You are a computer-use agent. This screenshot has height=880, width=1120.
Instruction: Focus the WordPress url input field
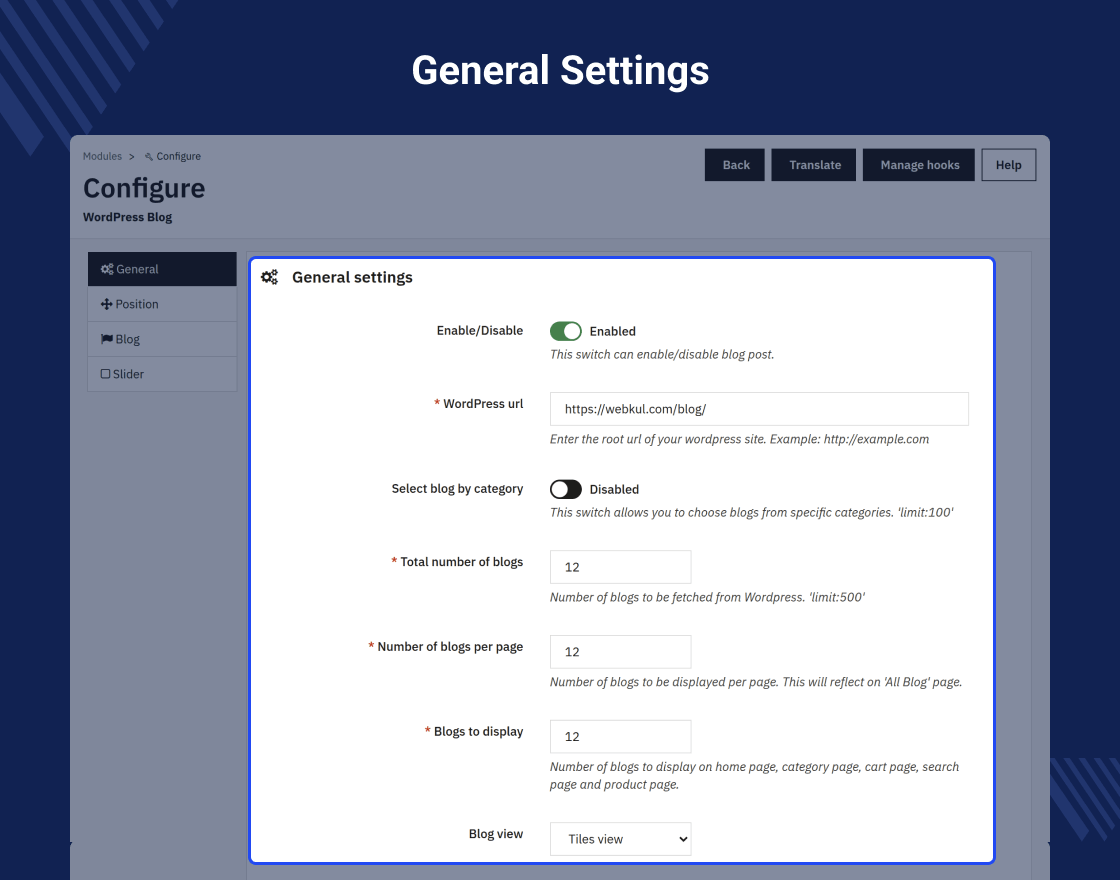[759, 409]
